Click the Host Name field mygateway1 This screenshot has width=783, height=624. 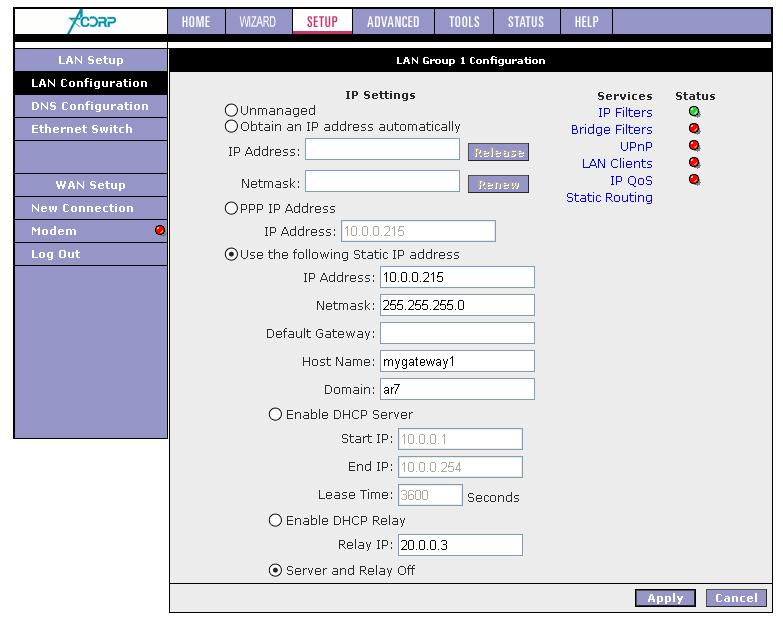pos(457,361)
